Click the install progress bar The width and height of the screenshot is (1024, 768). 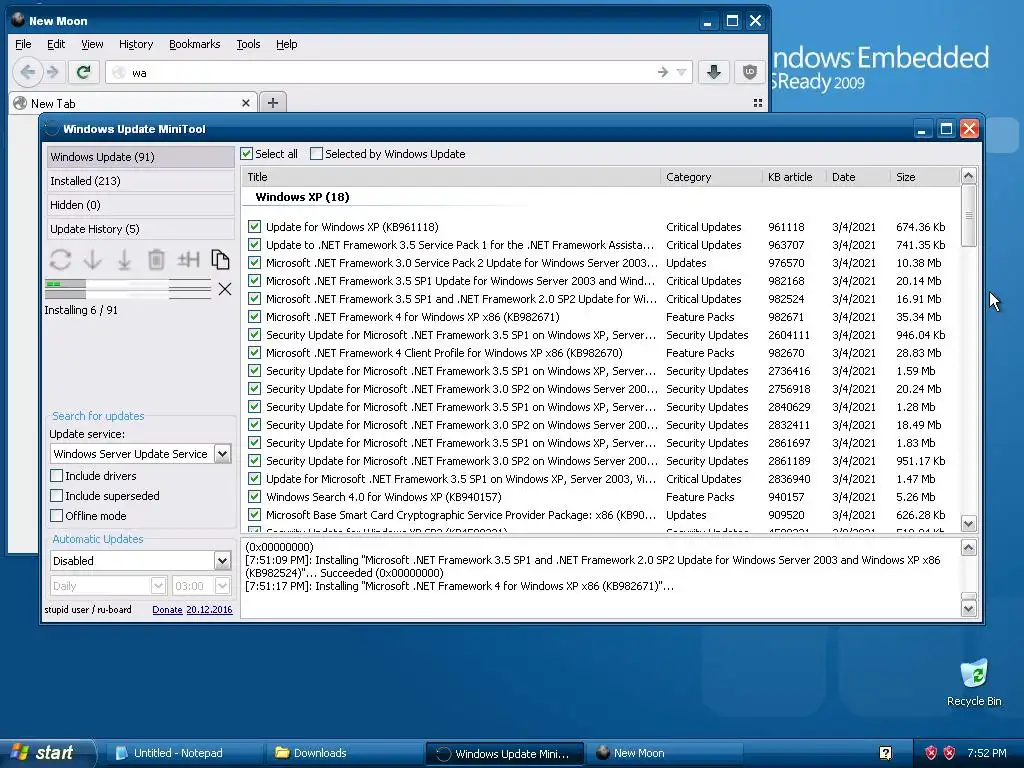[128, 289]
